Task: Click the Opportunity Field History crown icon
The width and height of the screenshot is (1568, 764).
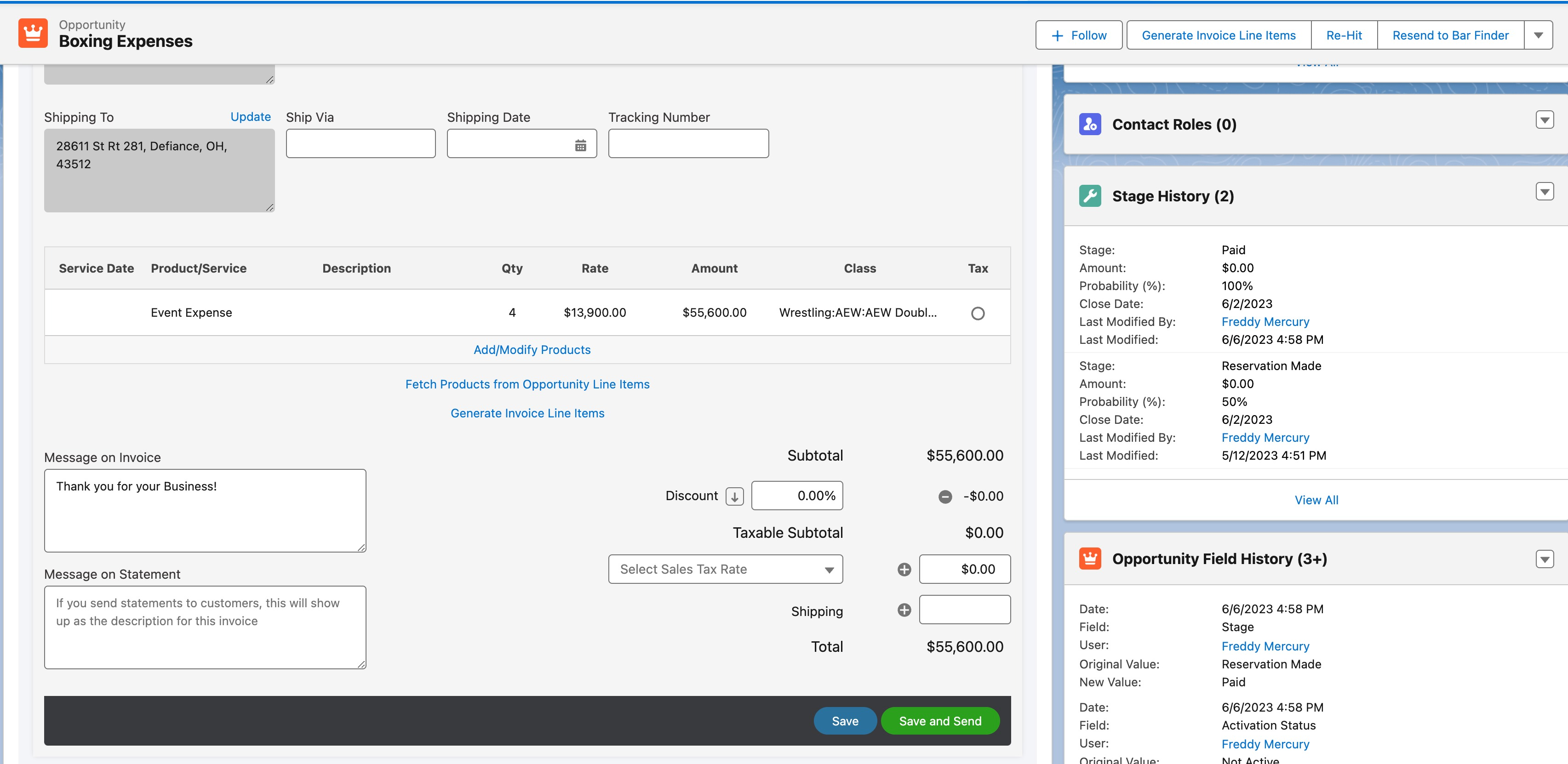Action: pyautogui.click(x=1090, y=558)
